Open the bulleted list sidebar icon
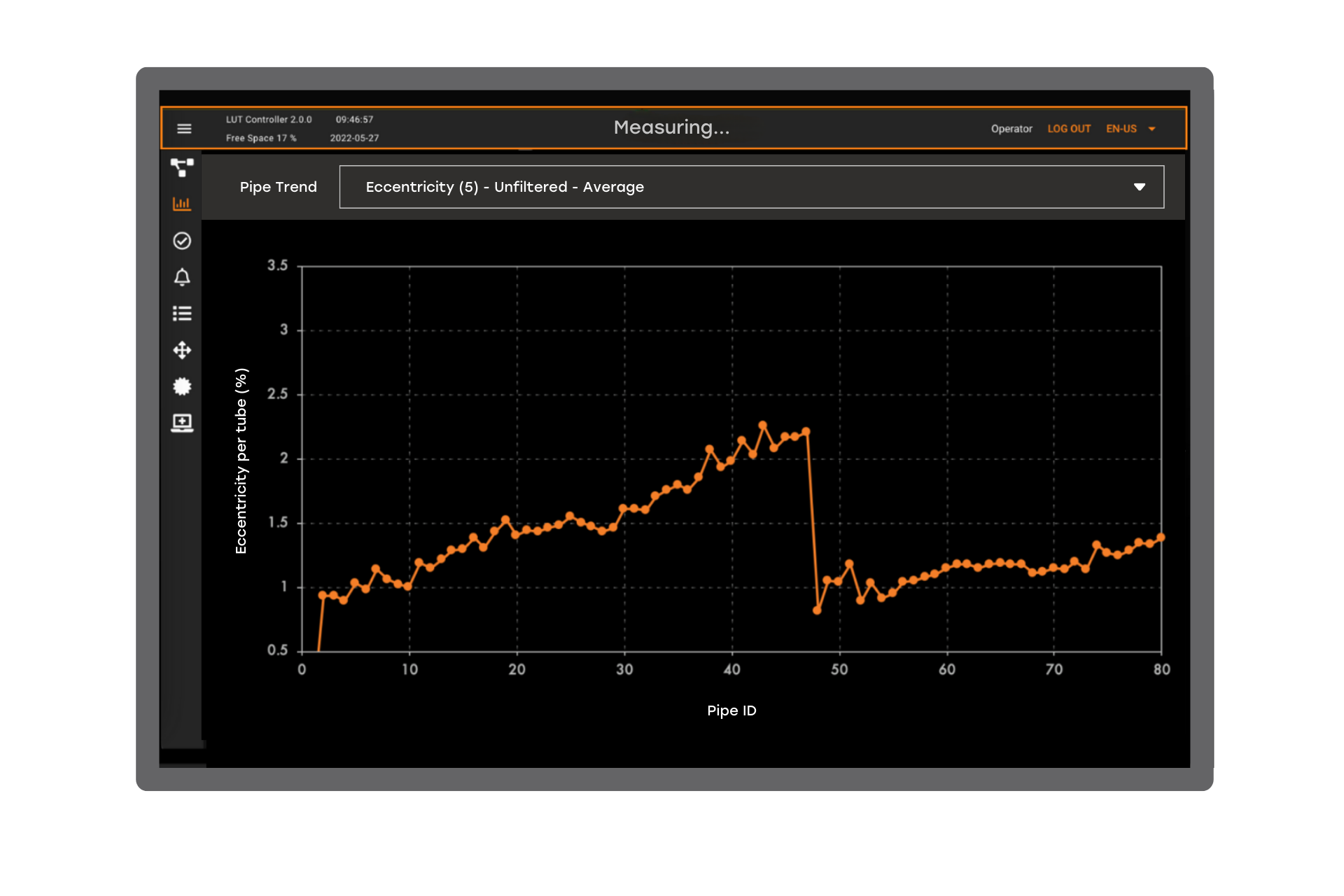 pos(182,314)
